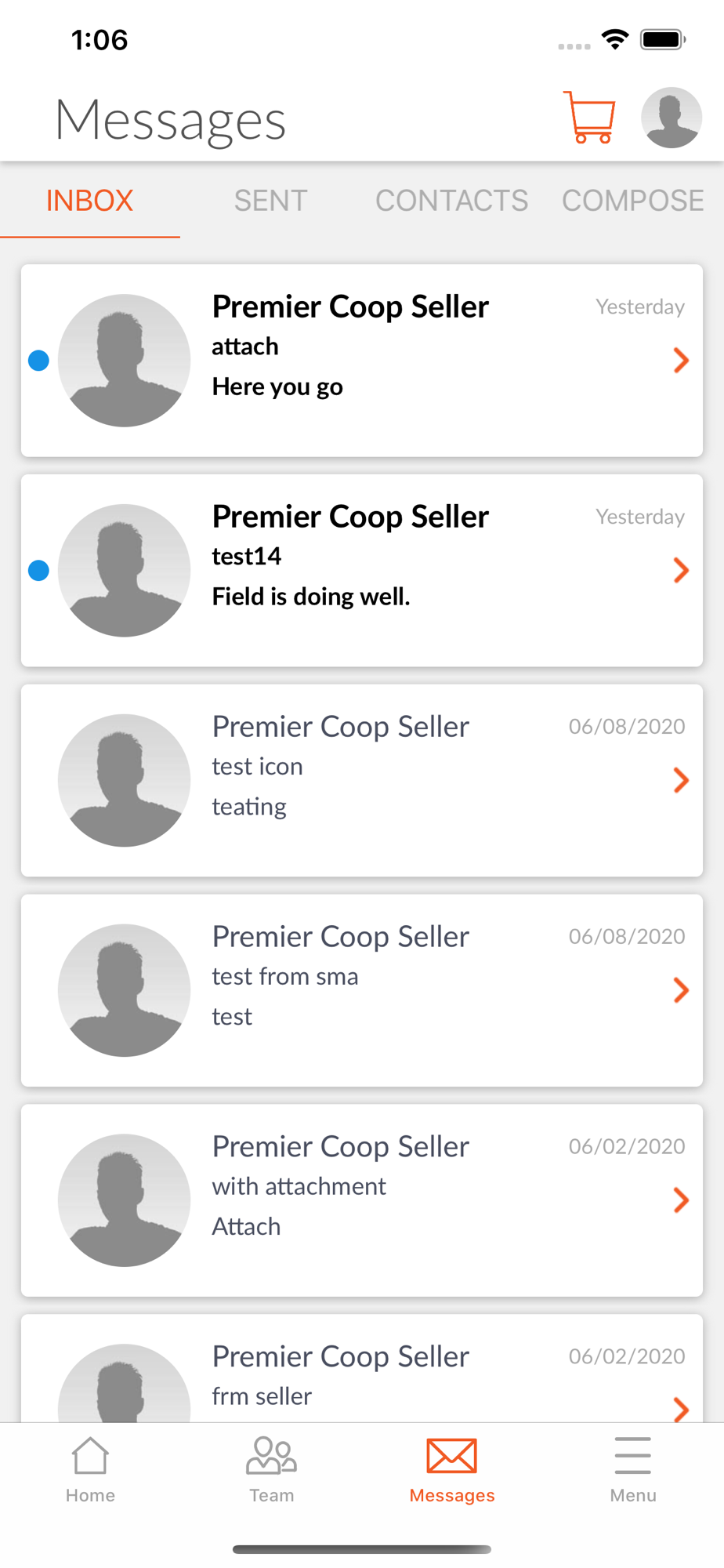Tap sender avatar on 'test icon' message
Image resolution: width=724 pixels, height=1568 pixels.
(124, 780)
